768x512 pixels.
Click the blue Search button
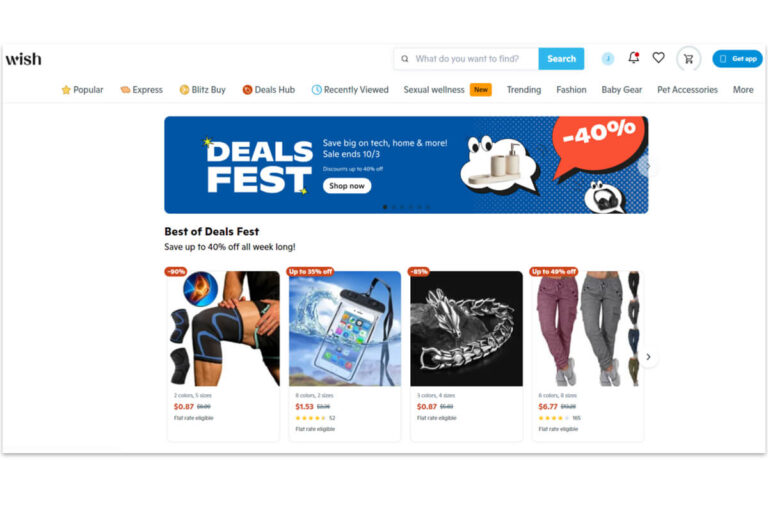coord(561,59)
